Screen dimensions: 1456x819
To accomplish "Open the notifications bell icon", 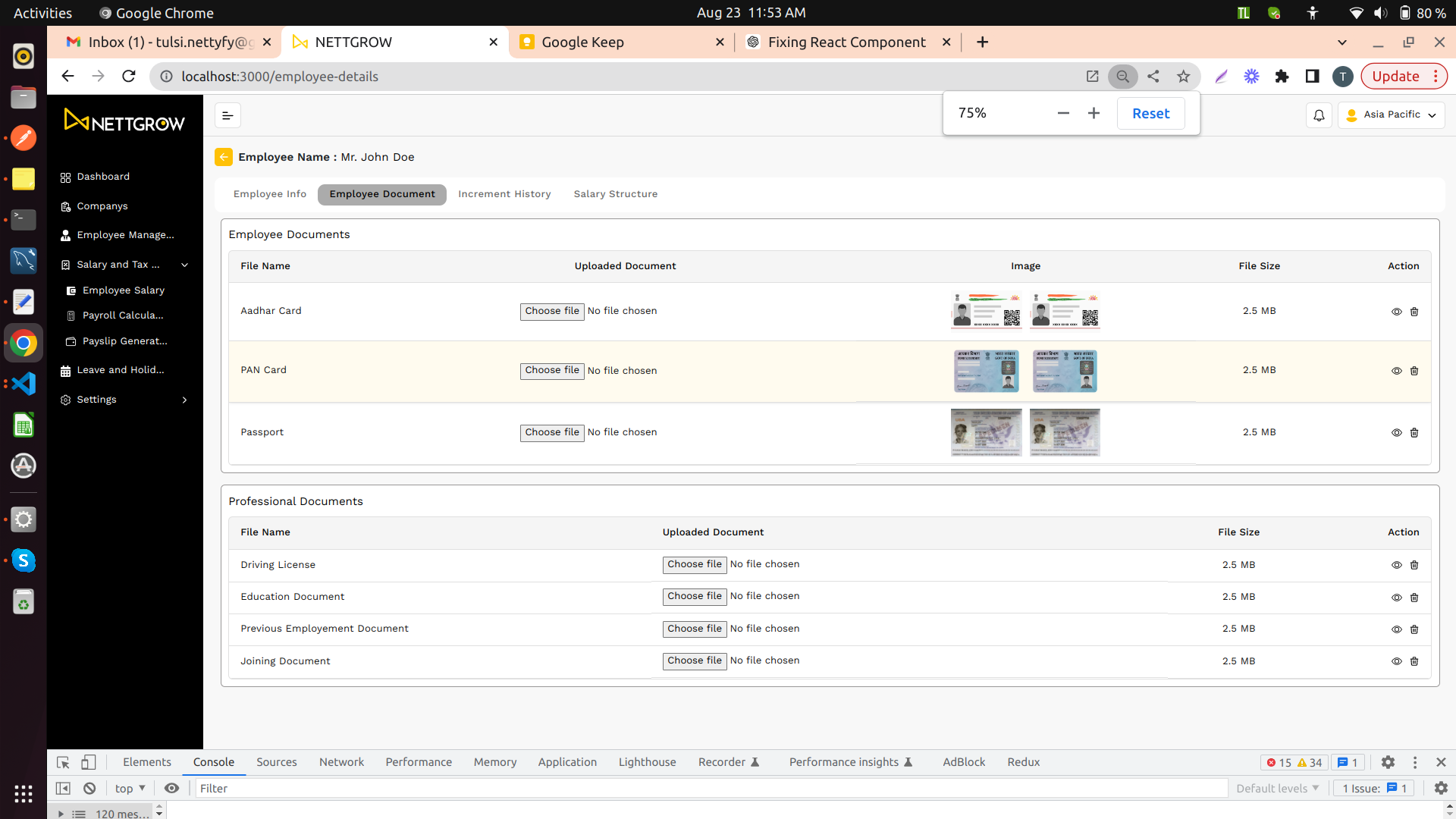I will 1319,115.
